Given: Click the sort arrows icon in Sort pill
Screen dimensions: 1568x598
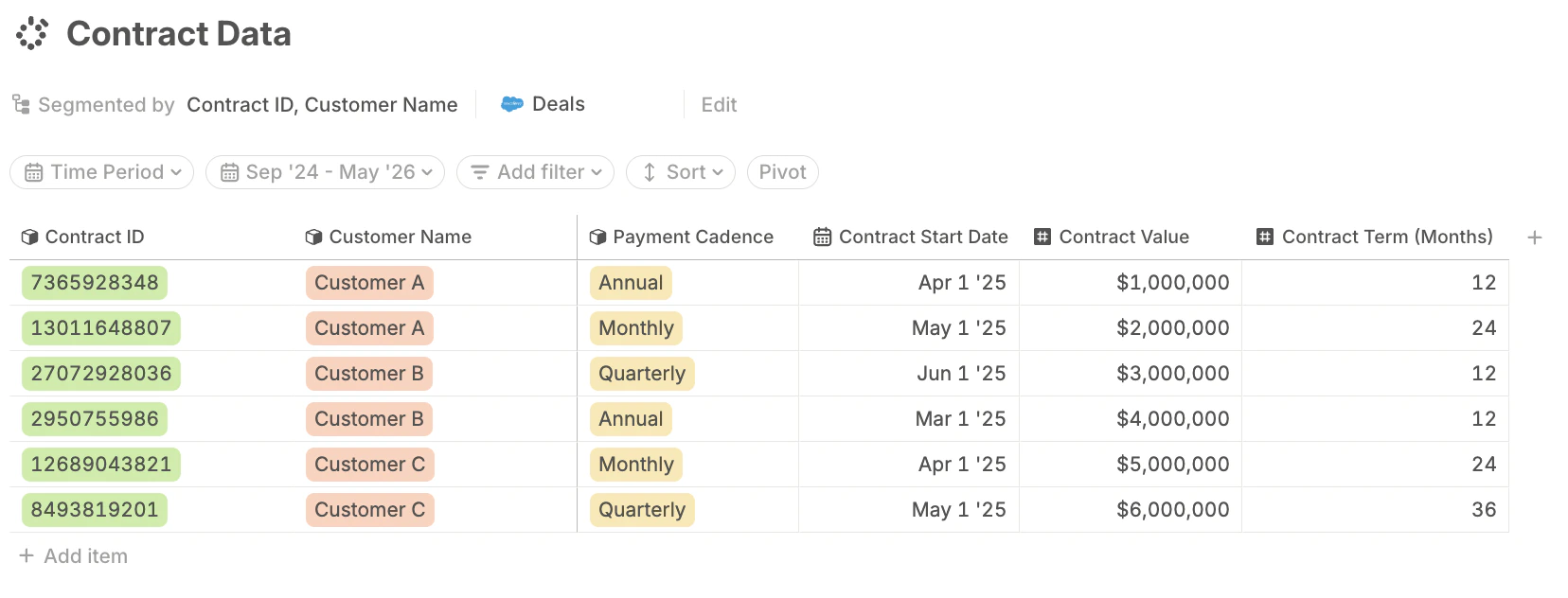Looking at the screenshot, I should click(x=649, y=172).
